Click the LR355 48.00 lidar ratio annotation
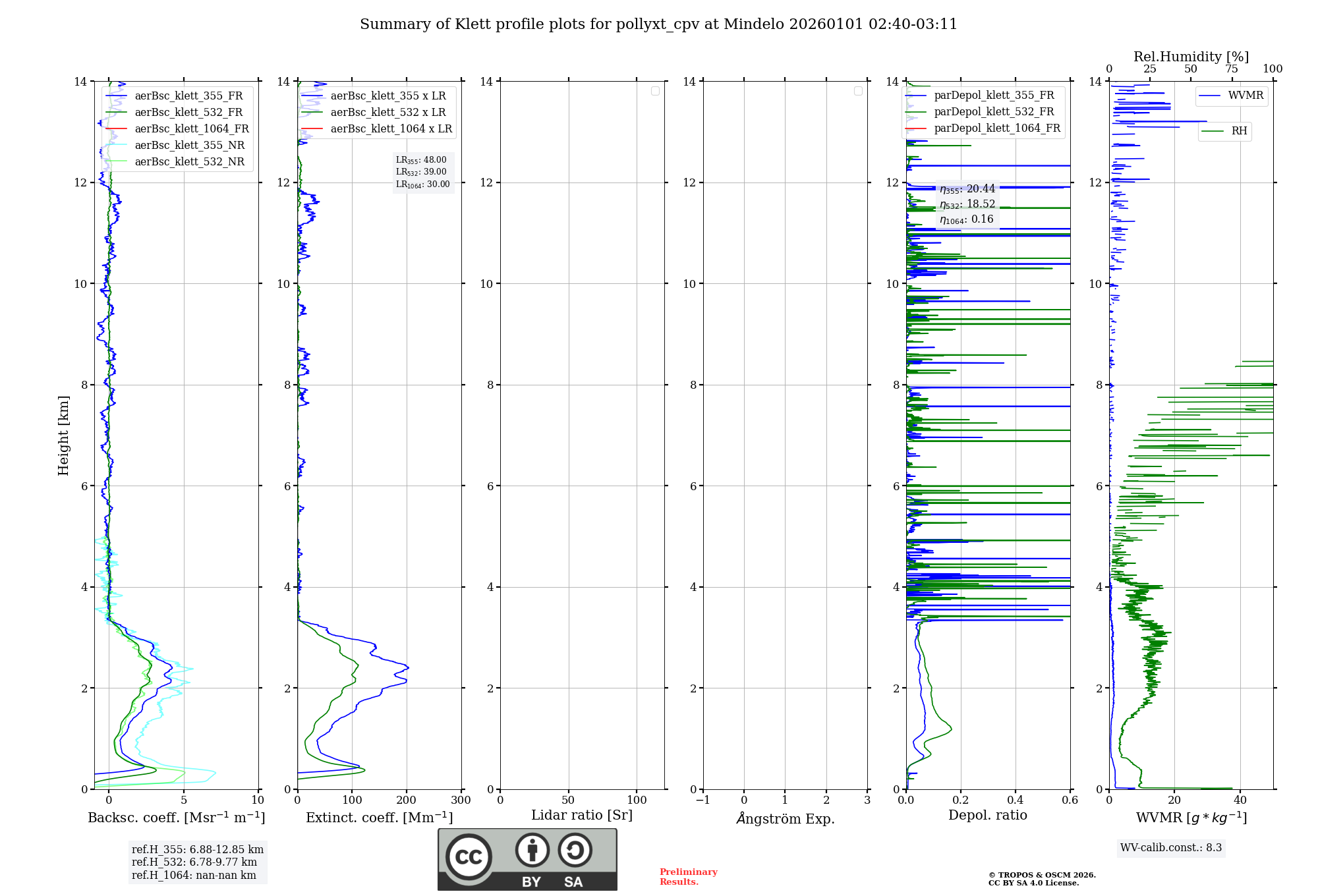Screen dimensions: 1318x896 point(421,160)
